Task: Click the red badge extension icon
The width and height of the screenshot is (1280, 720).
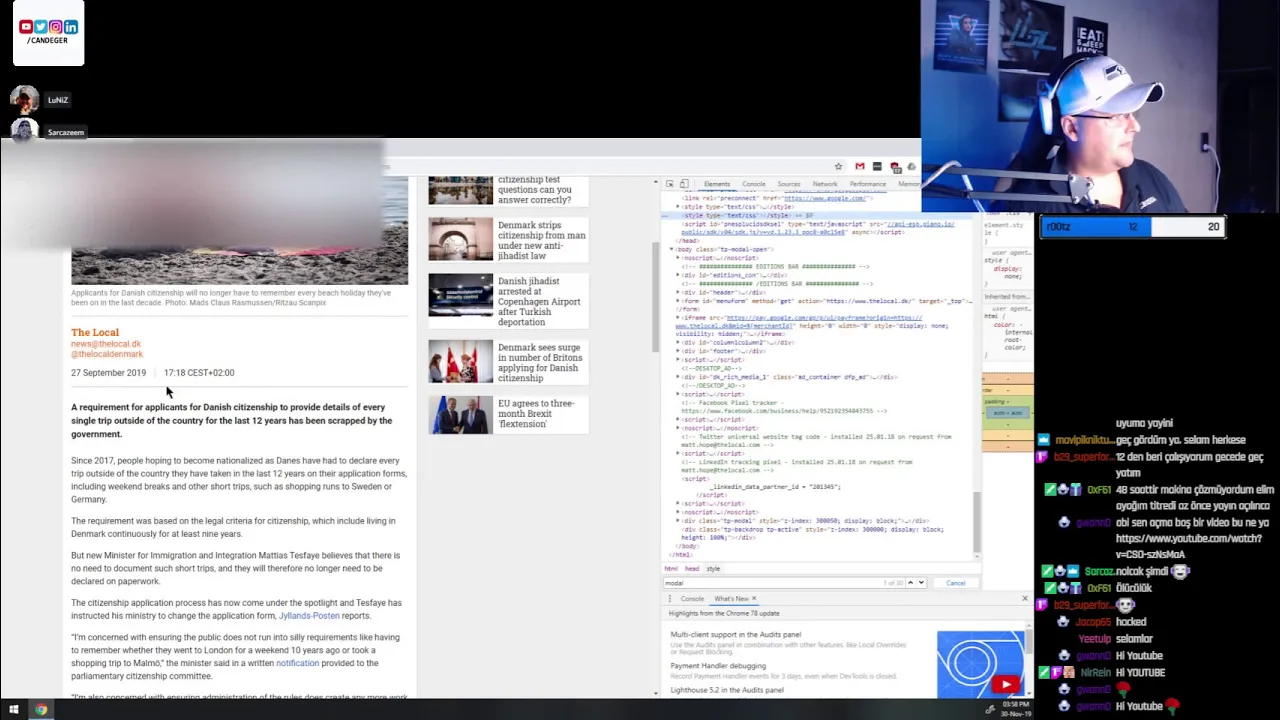Action: 896,167
